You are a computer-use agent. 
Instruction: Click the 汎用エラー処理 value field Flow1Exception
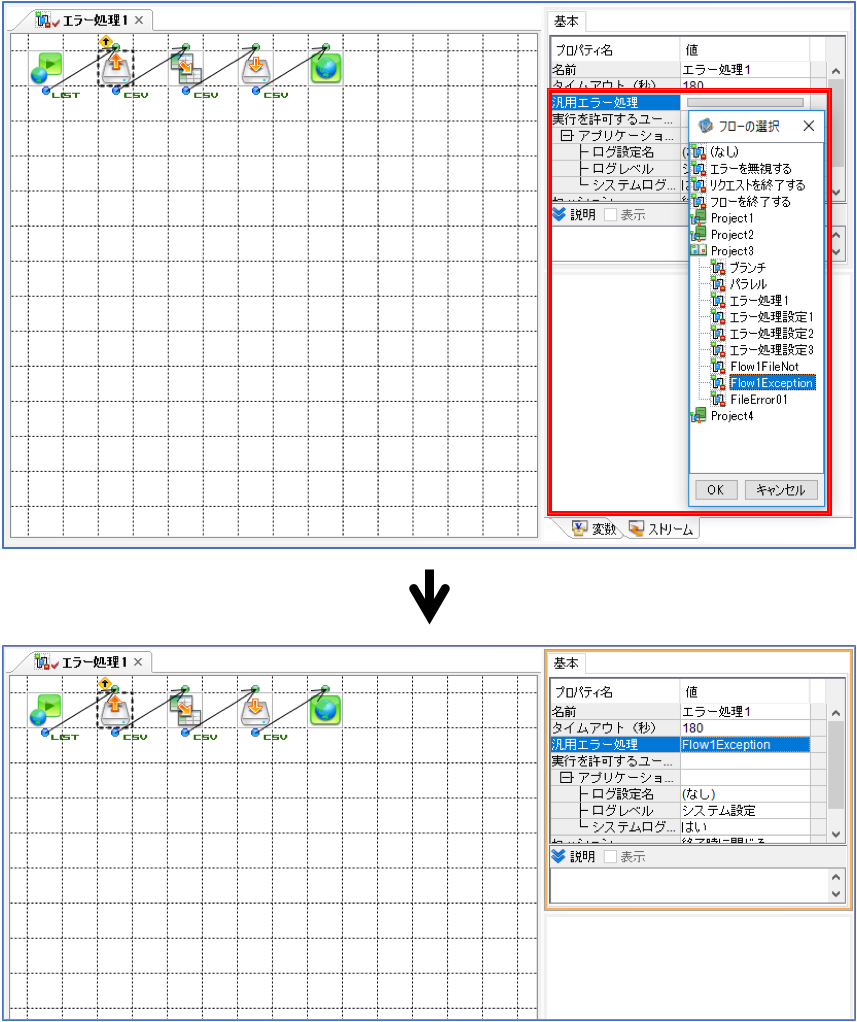tap(744, 744)
